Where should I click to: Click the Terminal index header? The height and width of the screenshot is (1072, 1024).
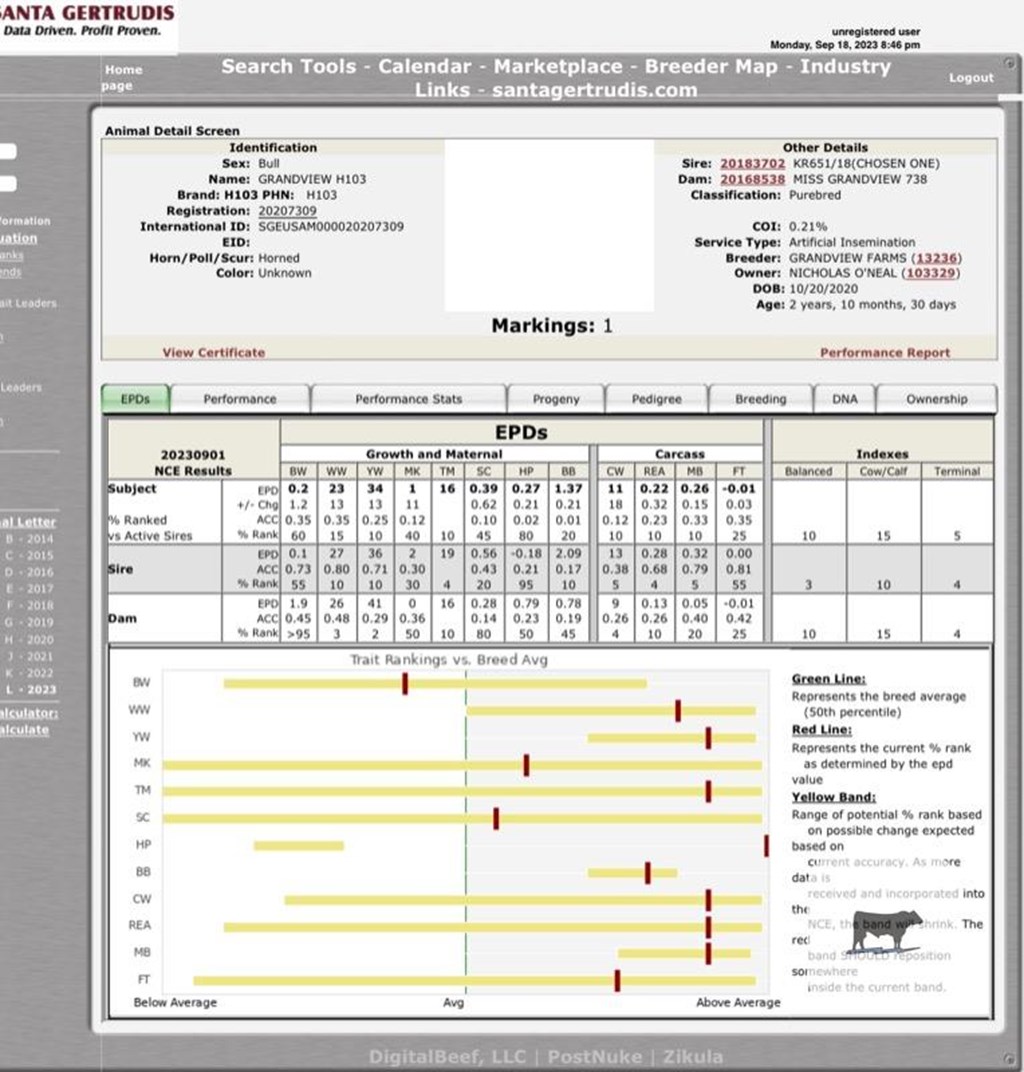(957, 471)
